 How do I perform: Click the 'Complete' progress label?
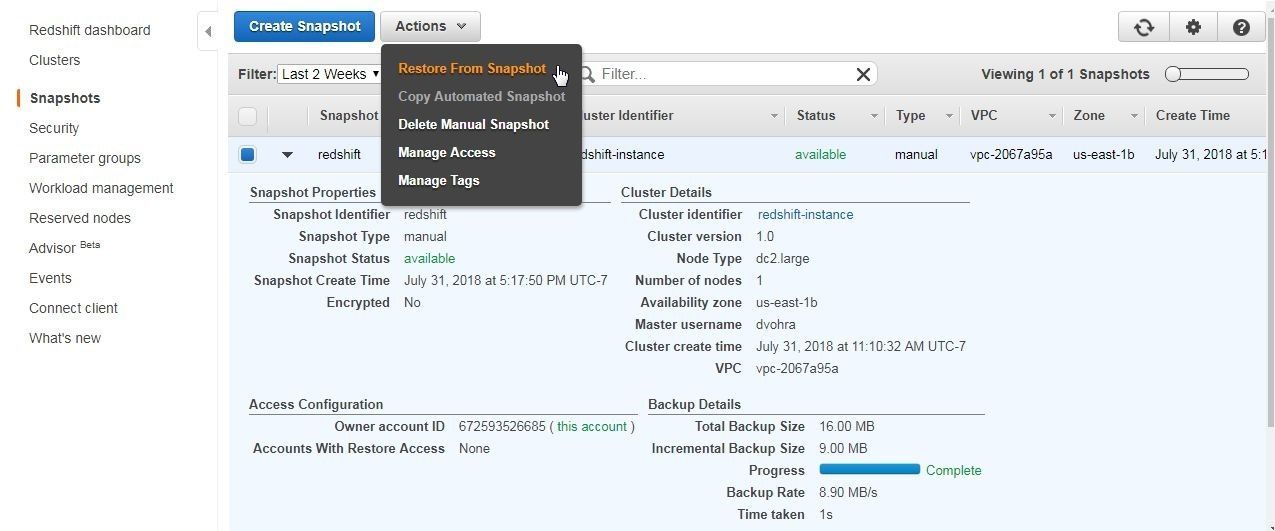(x=954, y=470)
